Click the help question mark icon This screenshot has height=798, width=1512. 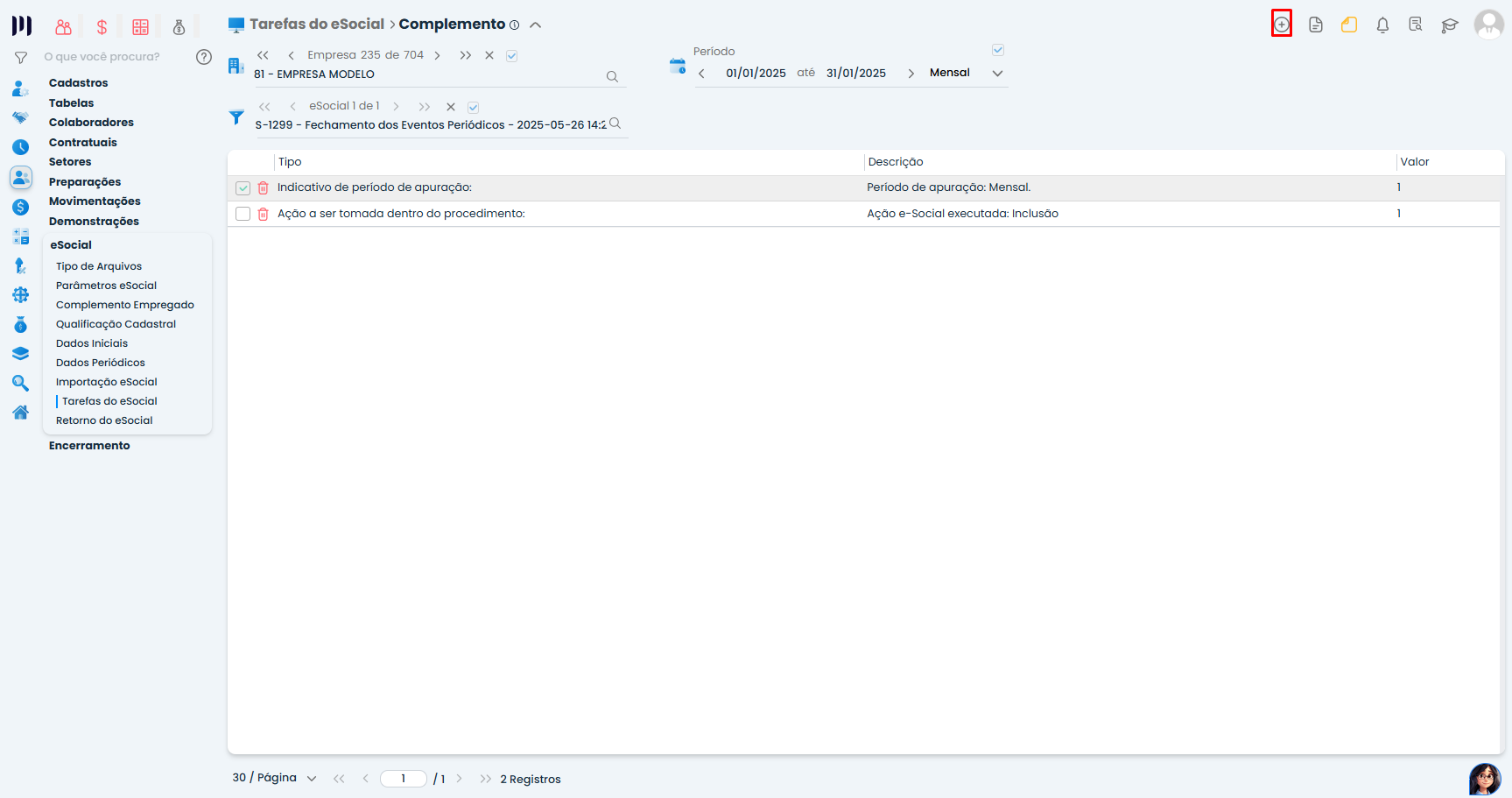[x=204, y=57]
